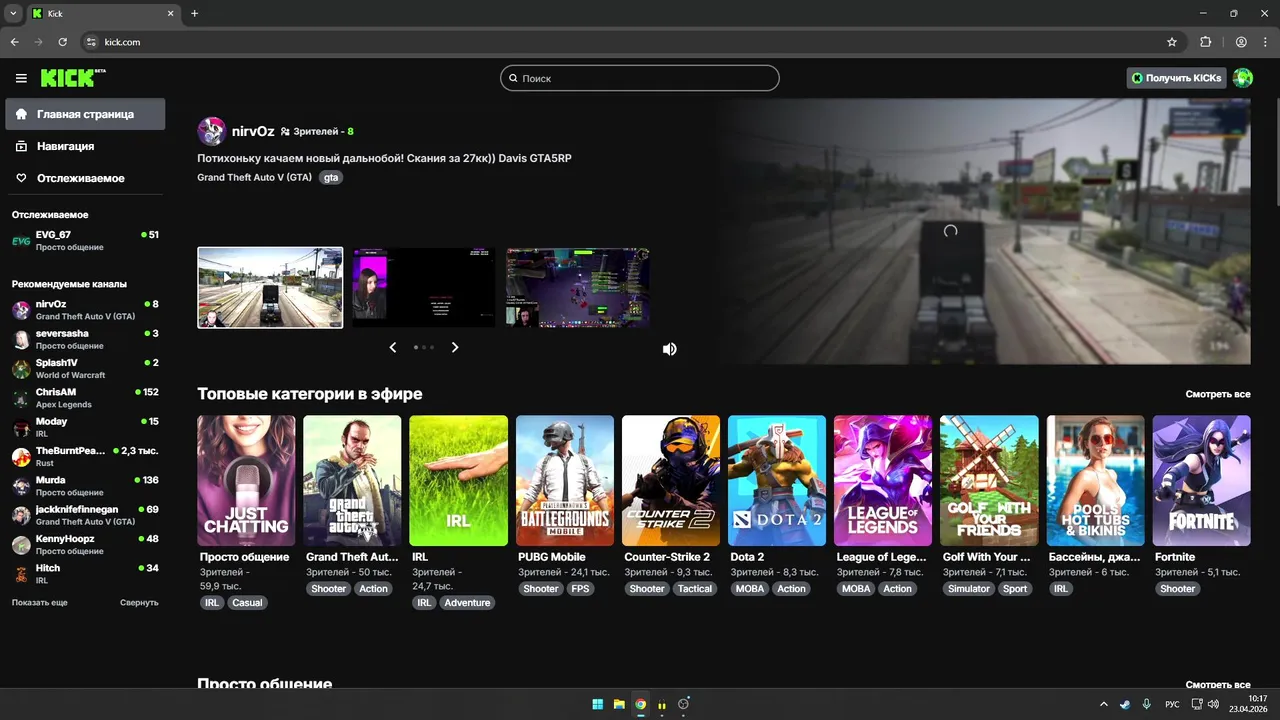Click Получить KICKs button
Image resolution: width=1280 pixels, height=720 pixels.
[1176, 78]
